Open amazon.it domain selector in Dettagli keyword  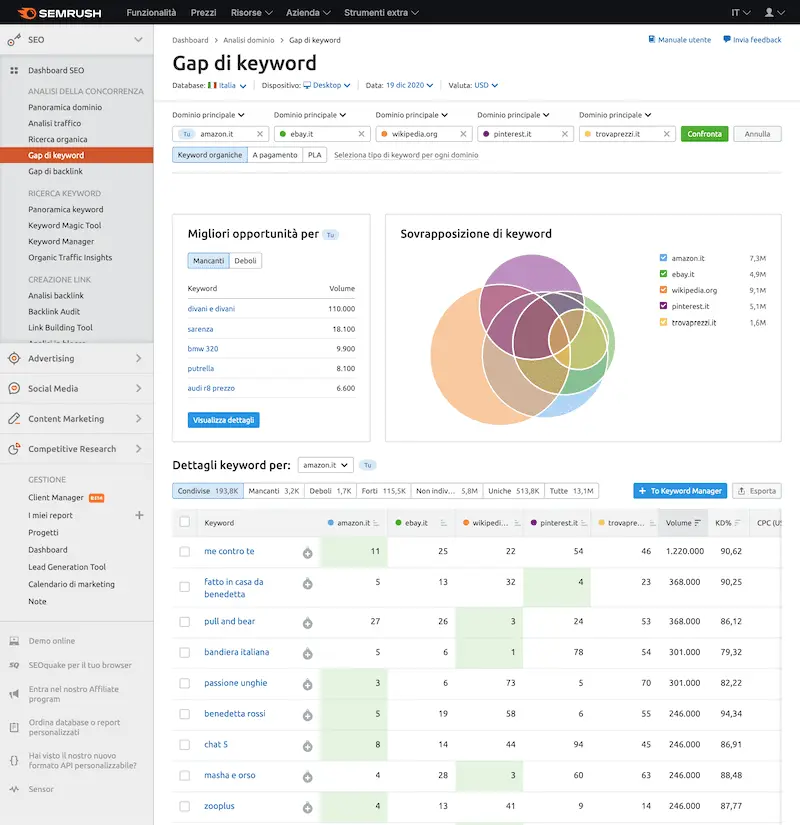point(325,465)
